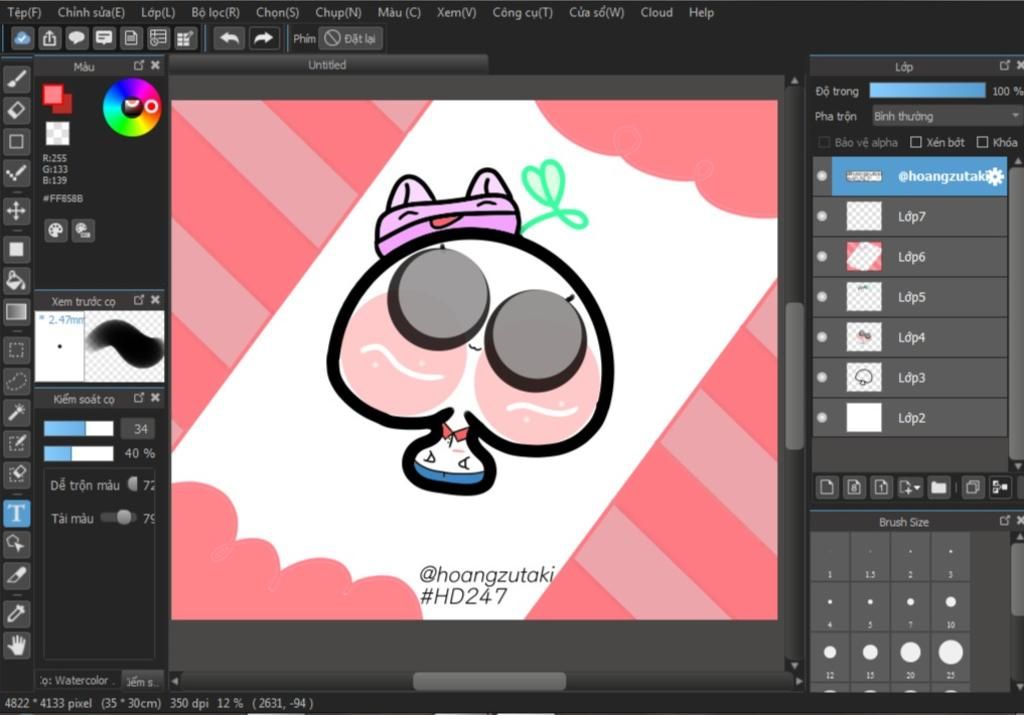Click the Undo arrow in toolbar
Screen dimensions: 1024x715
229,39
